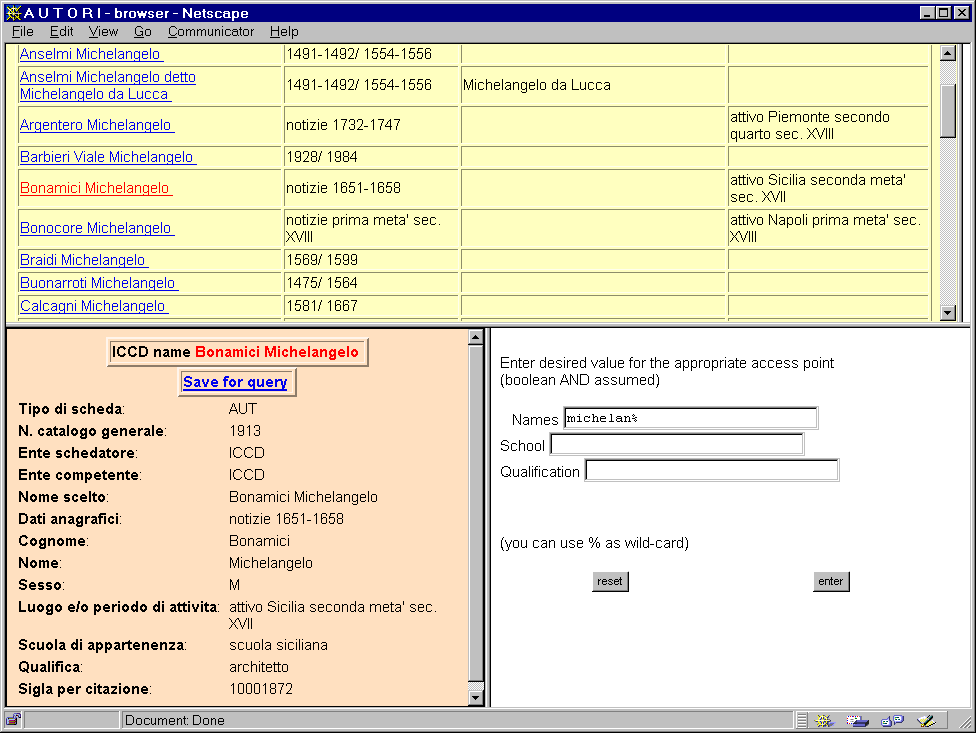
Task: Click the 'ICCD name Bonamici Michelangelo' heading
Action: tap(237, 352)
